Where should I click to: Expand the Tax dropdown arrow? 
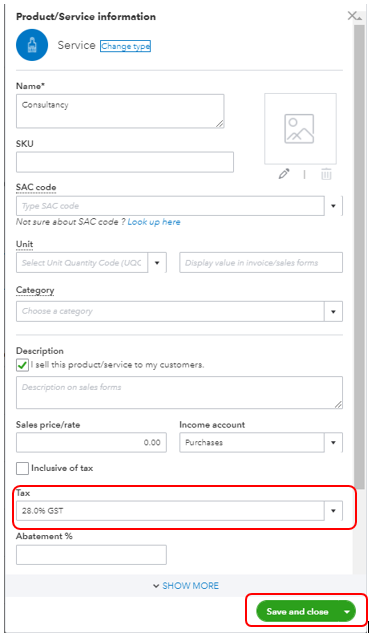(x=333, y=511)
